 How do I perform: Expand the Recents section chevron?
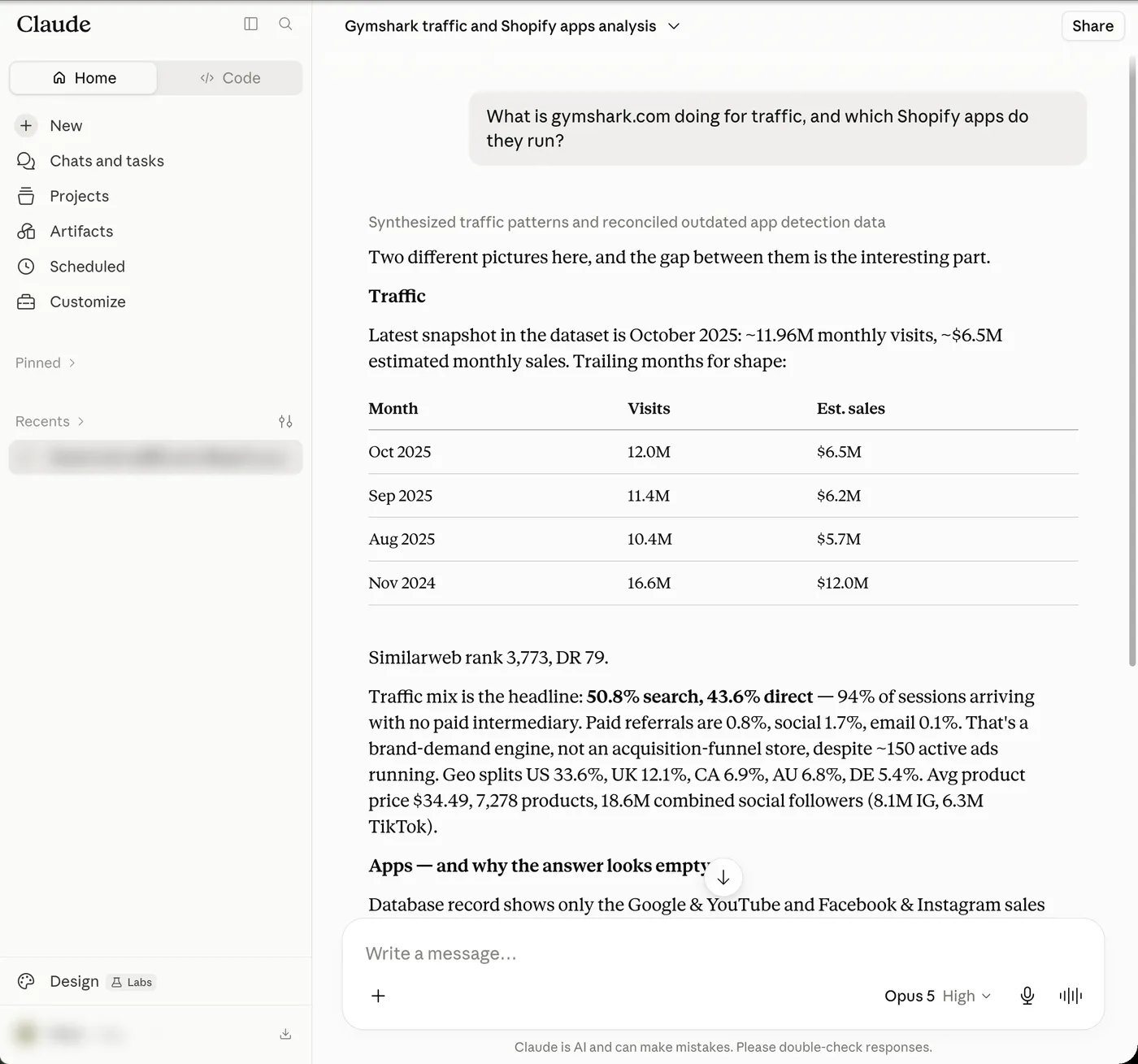pyautogui.click(x=80, y=421)
